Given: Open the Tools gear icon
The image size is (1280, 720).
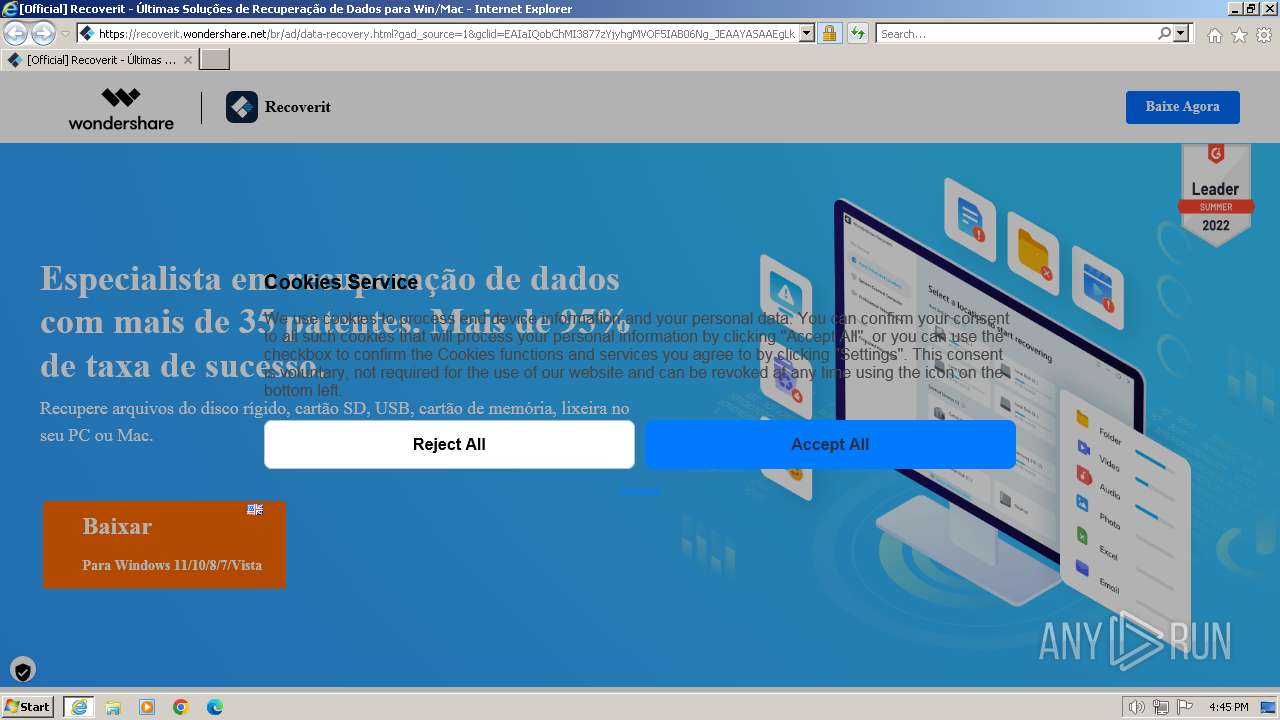Looking at the screenshot, I should point(1264,35).
